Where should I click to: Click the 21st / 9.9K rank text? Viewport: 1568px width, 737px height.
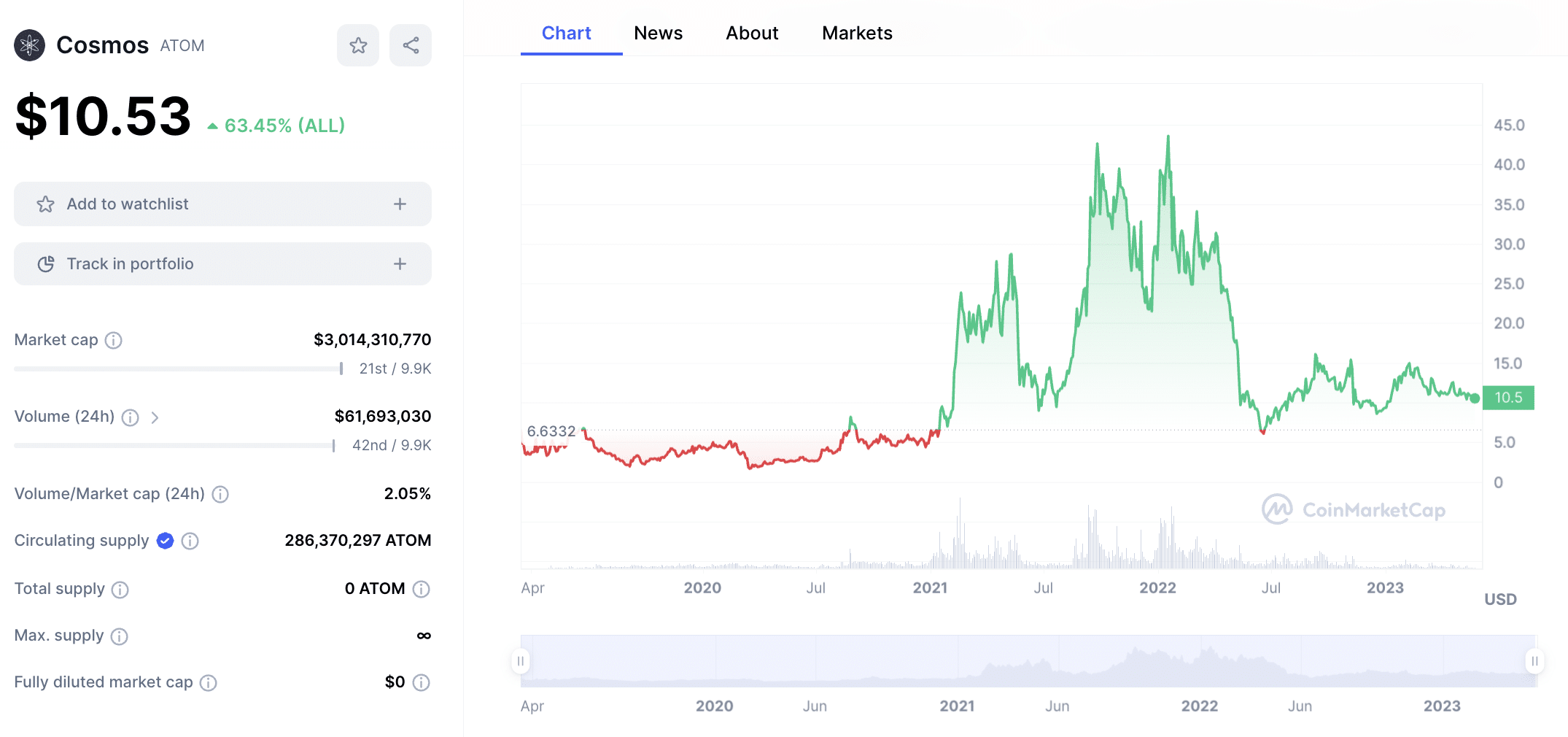pyautogui.click(x=395, y=369)
